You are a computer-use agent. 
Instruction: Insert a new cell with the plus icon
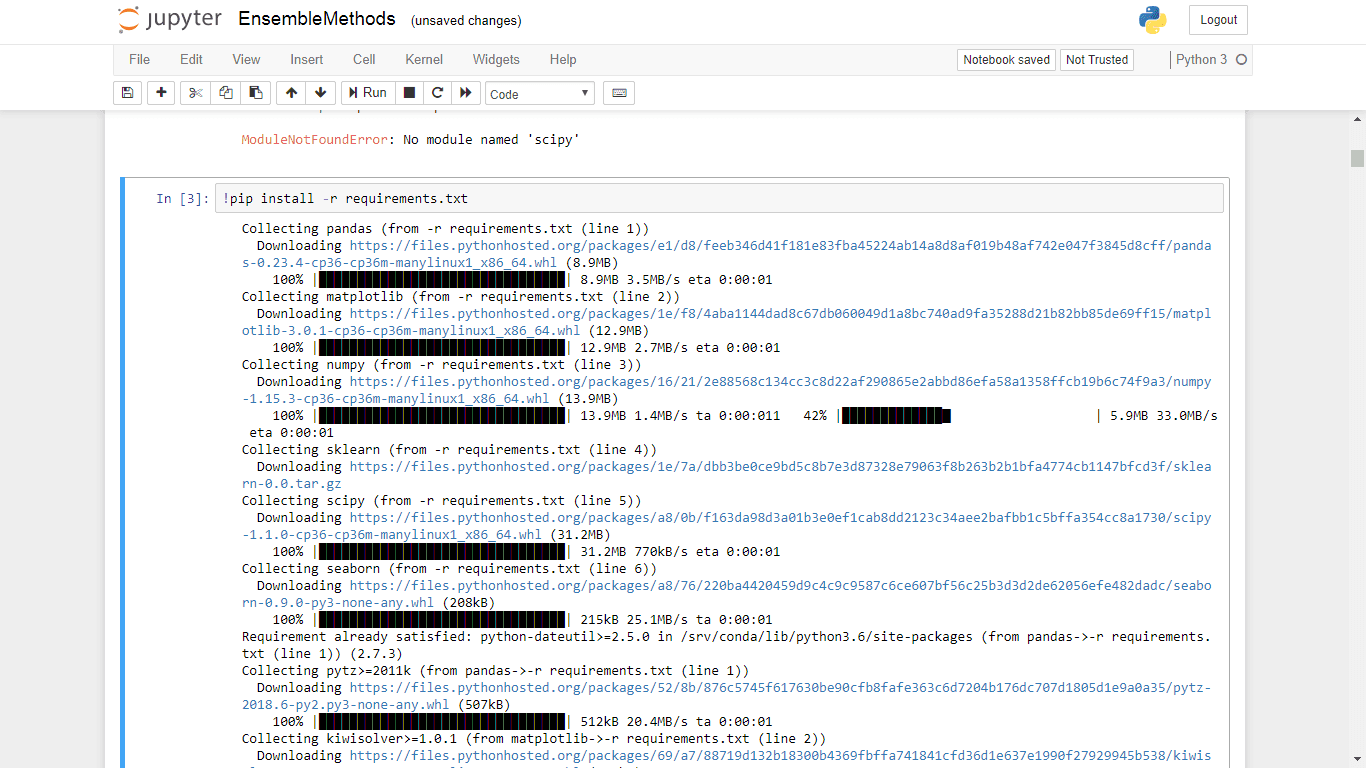161,92
